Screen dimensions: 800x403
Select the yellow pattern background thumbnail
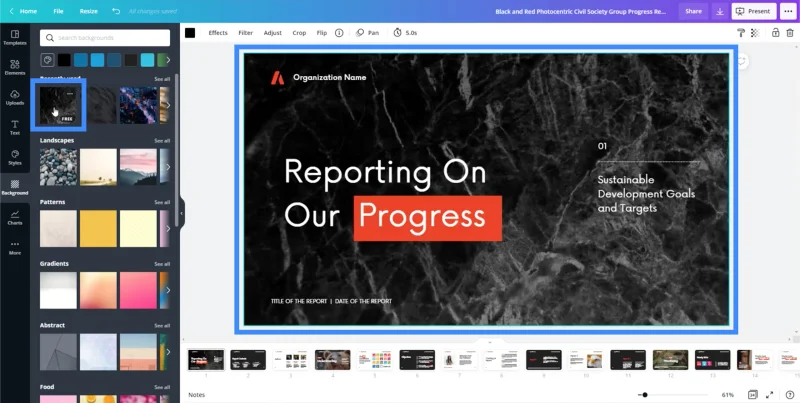pyautogui.click(x=98, y=229)
